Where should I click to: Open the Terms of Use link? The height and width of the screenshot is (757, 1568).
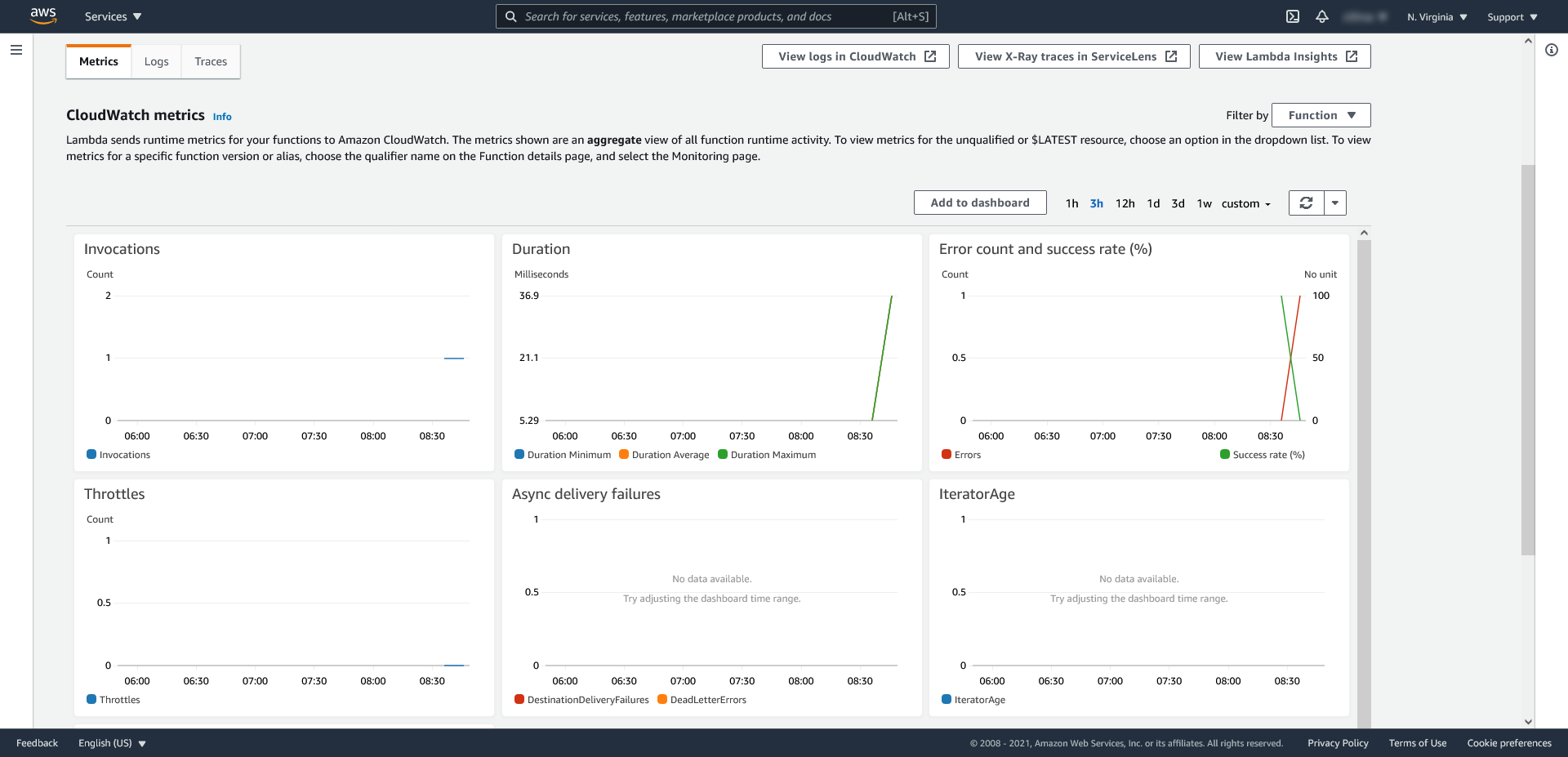pos(1418,743)
